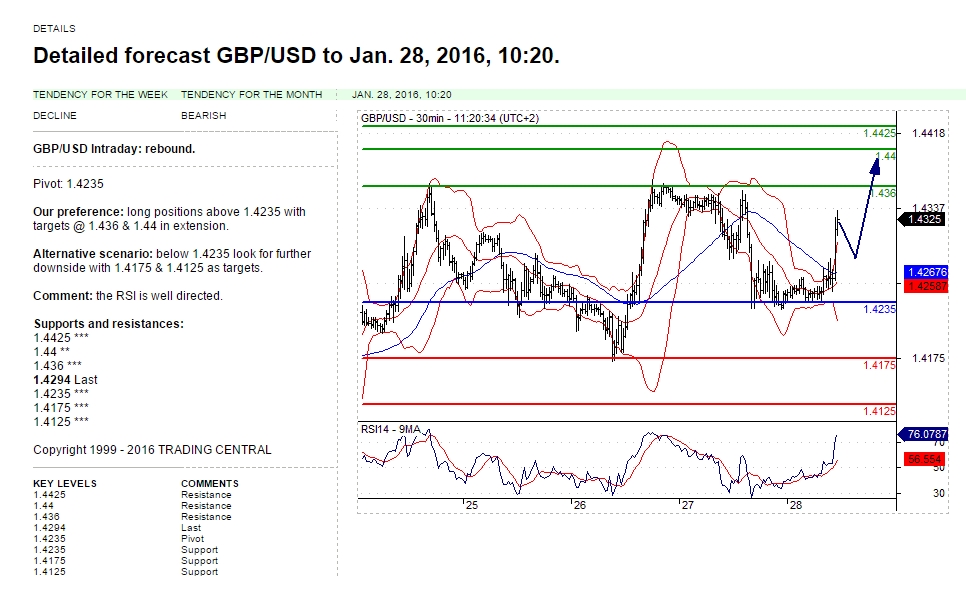This screenshot has width=966, height=589.
Task: Click 'Comment: the RSI is well directed.'
Action: 128,296
